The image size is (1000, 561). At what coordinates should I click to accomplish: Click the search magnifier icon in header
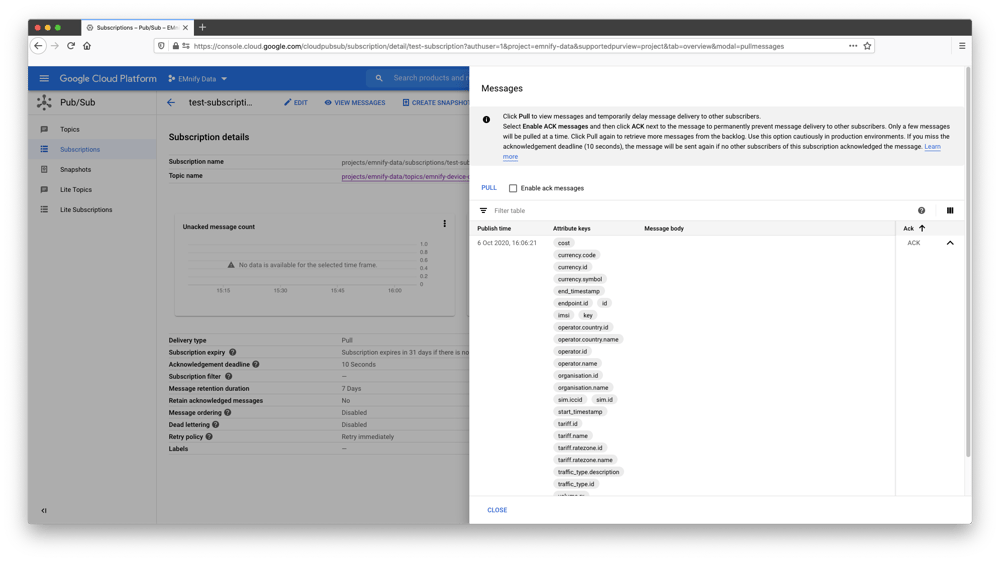379,78
